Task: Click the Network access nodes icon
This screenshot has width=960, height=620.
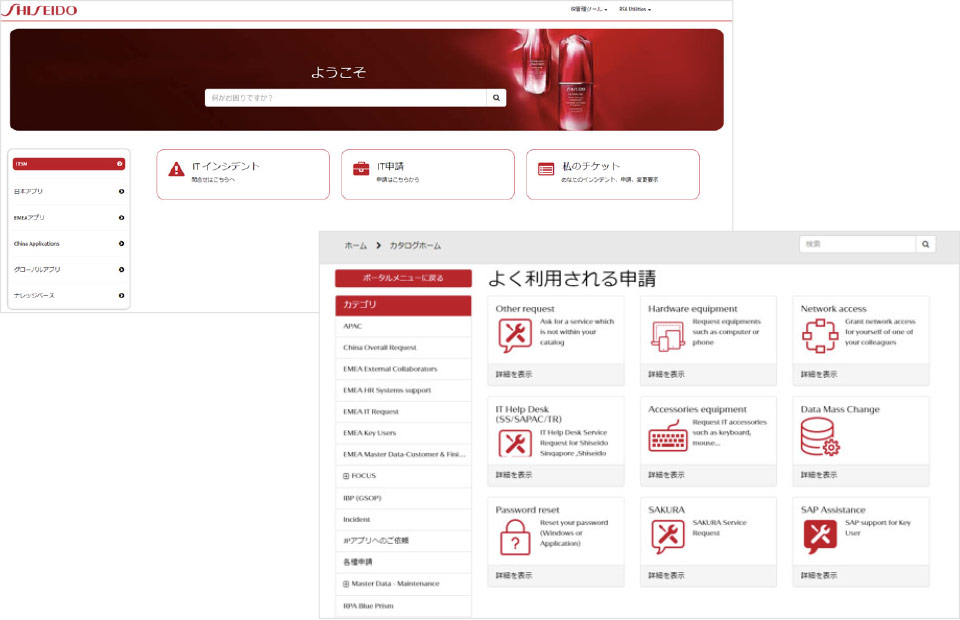Action: pos(820,335)
